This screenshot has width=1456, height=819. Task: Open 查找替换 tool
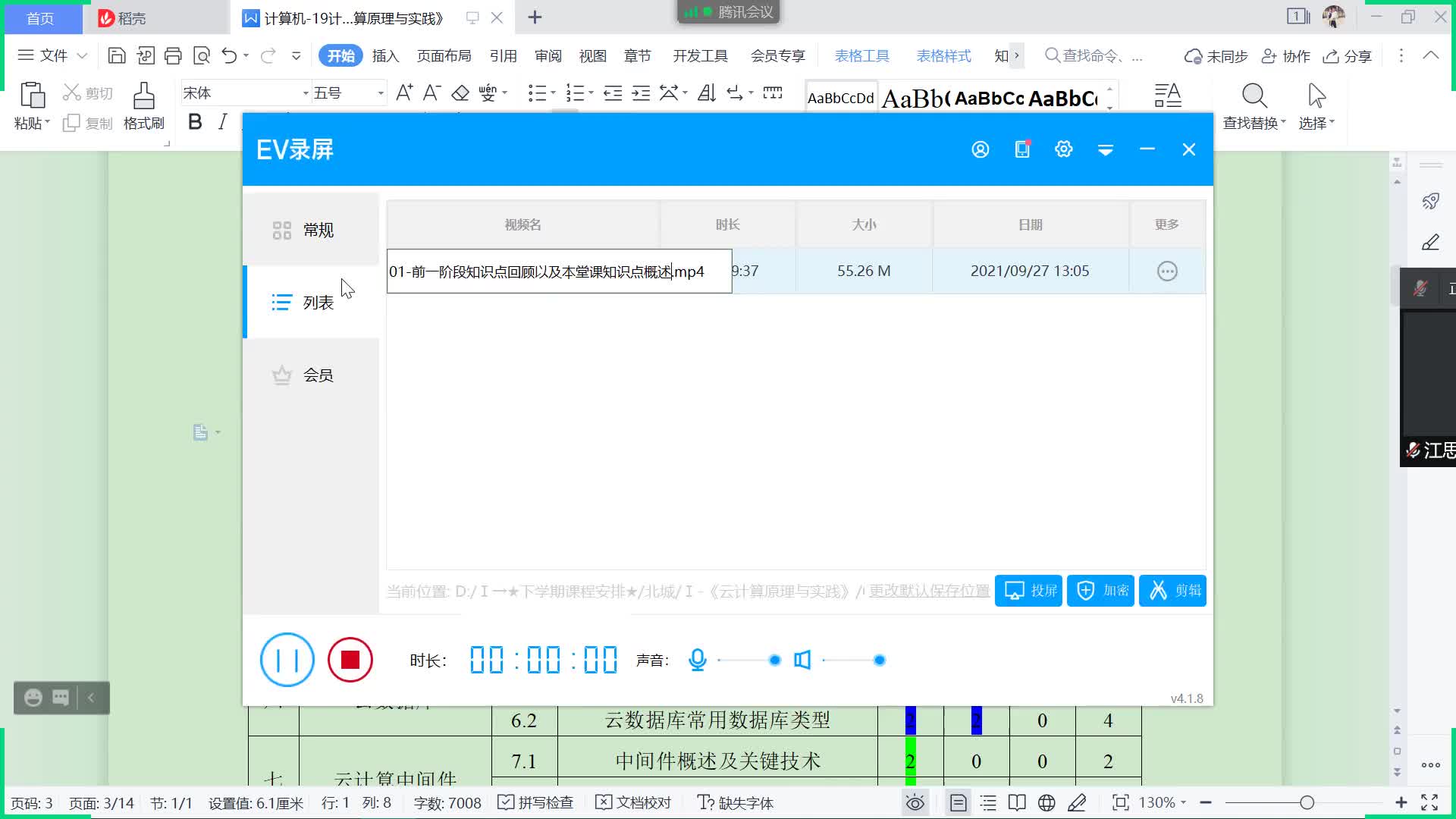coord(1254,106)
